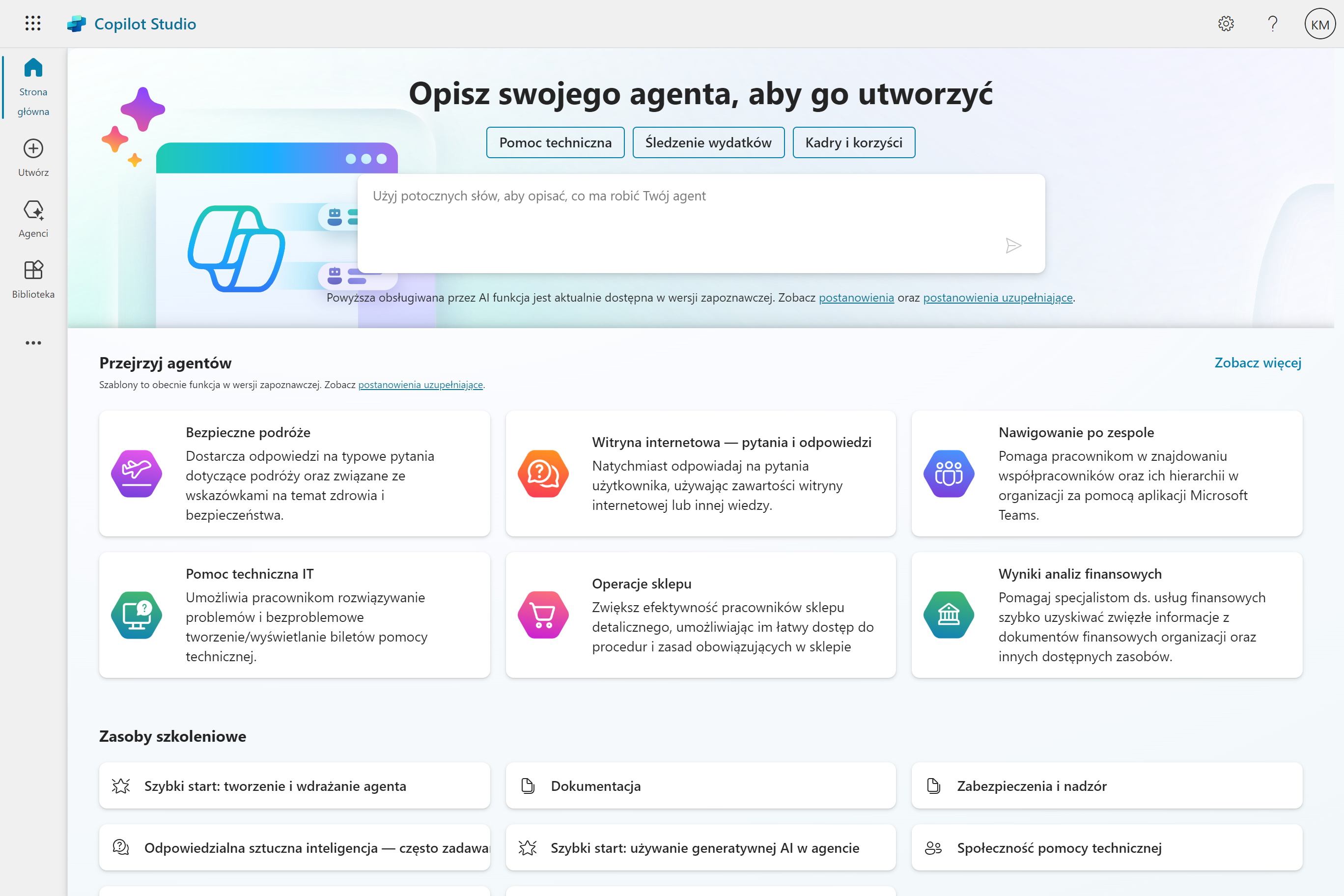Click chat icon beside Odpowiedzialna sztuczna inteligencja
Image resolution: width=1344 pixels, height=896 pixels.
coord(120,847)
